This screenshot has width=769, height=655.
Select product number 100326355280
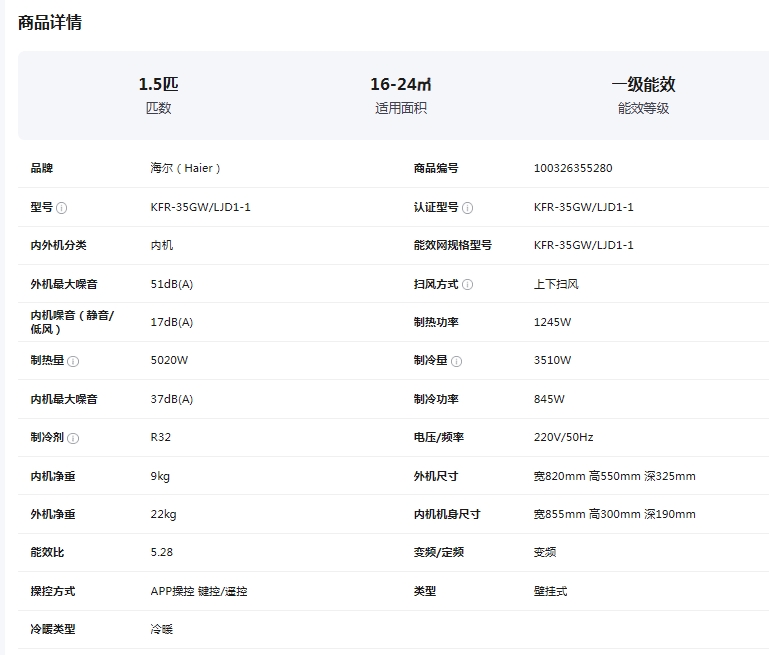coord(573,168)
